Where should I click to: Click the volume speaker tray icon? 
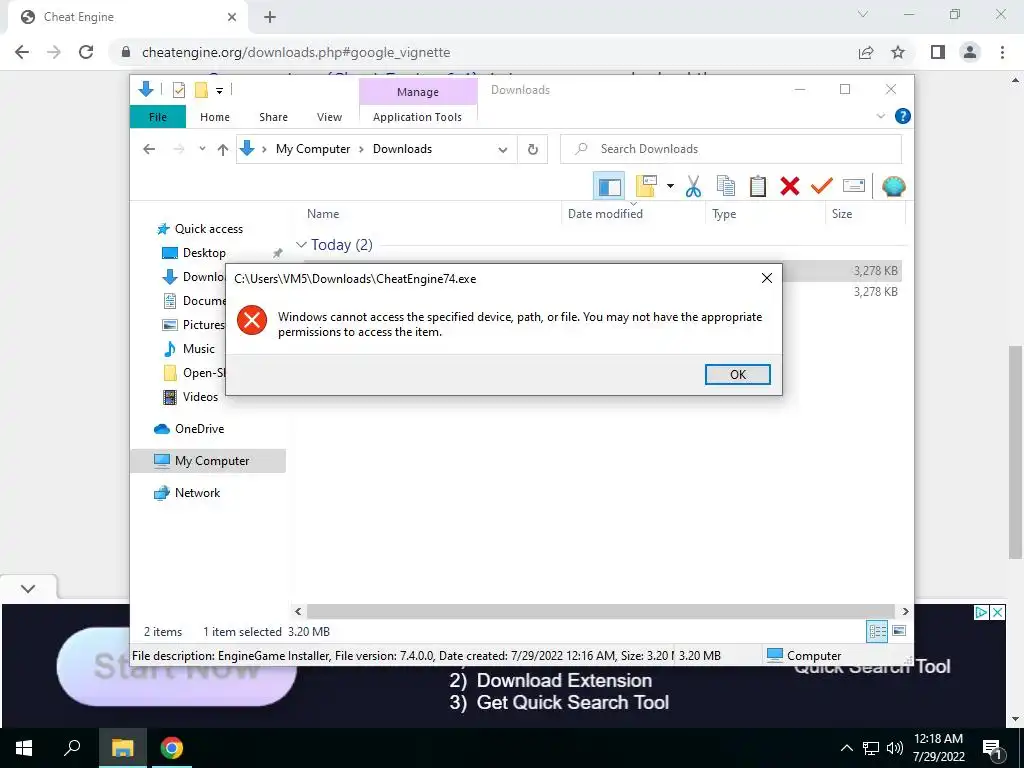(895, 748)
